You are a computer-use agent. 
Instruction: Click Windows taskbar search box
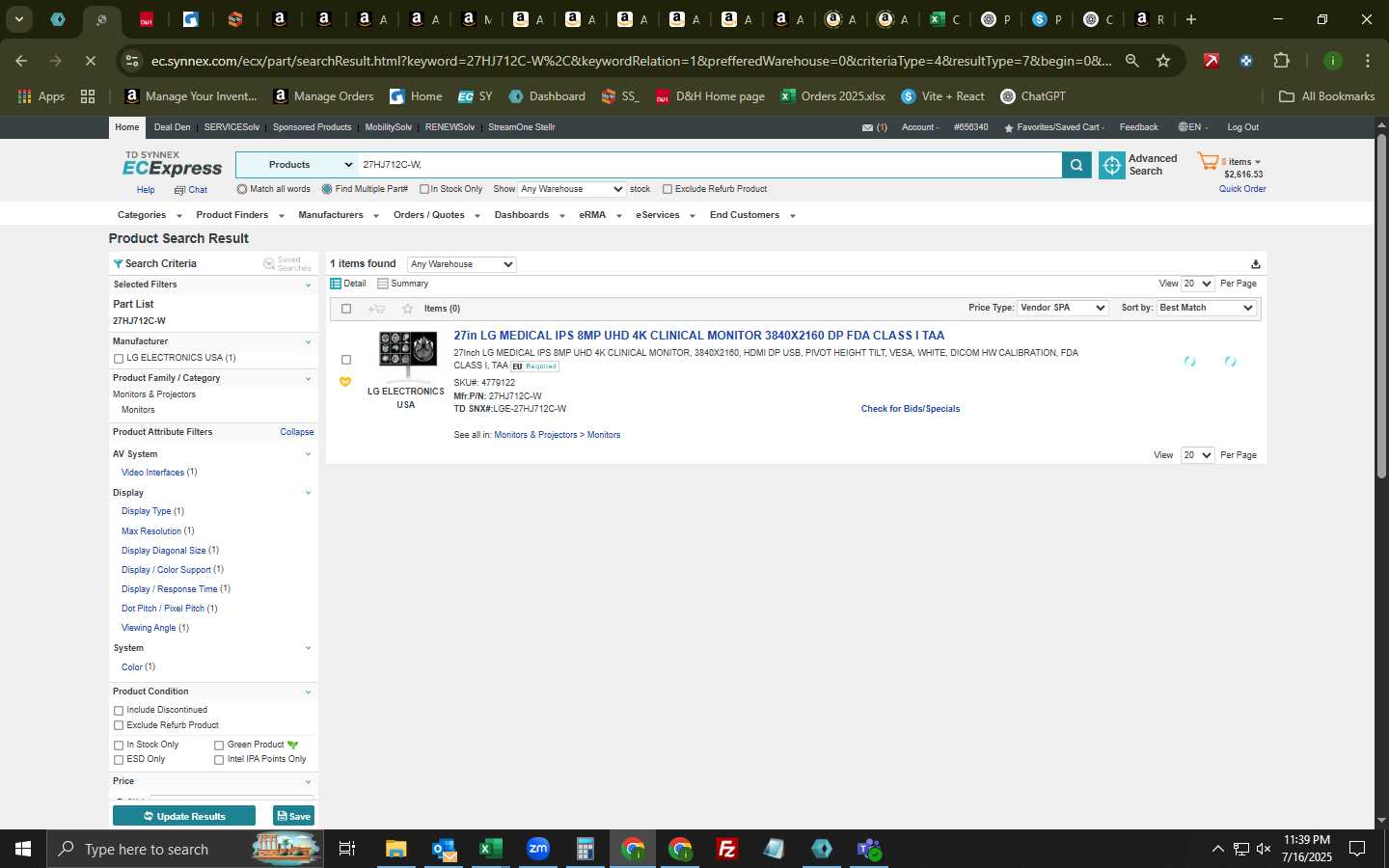point(185,849)
